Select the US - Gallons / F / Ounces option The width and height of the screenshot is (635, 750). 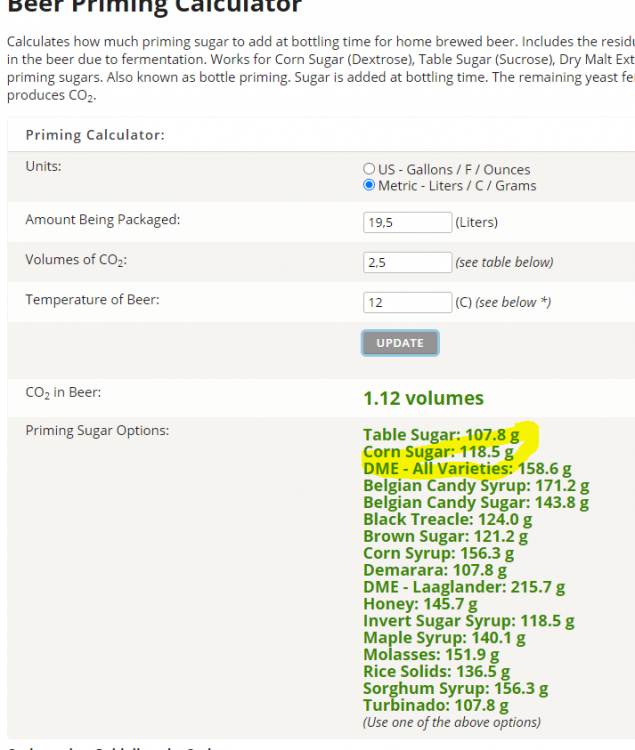pos(369,170)
